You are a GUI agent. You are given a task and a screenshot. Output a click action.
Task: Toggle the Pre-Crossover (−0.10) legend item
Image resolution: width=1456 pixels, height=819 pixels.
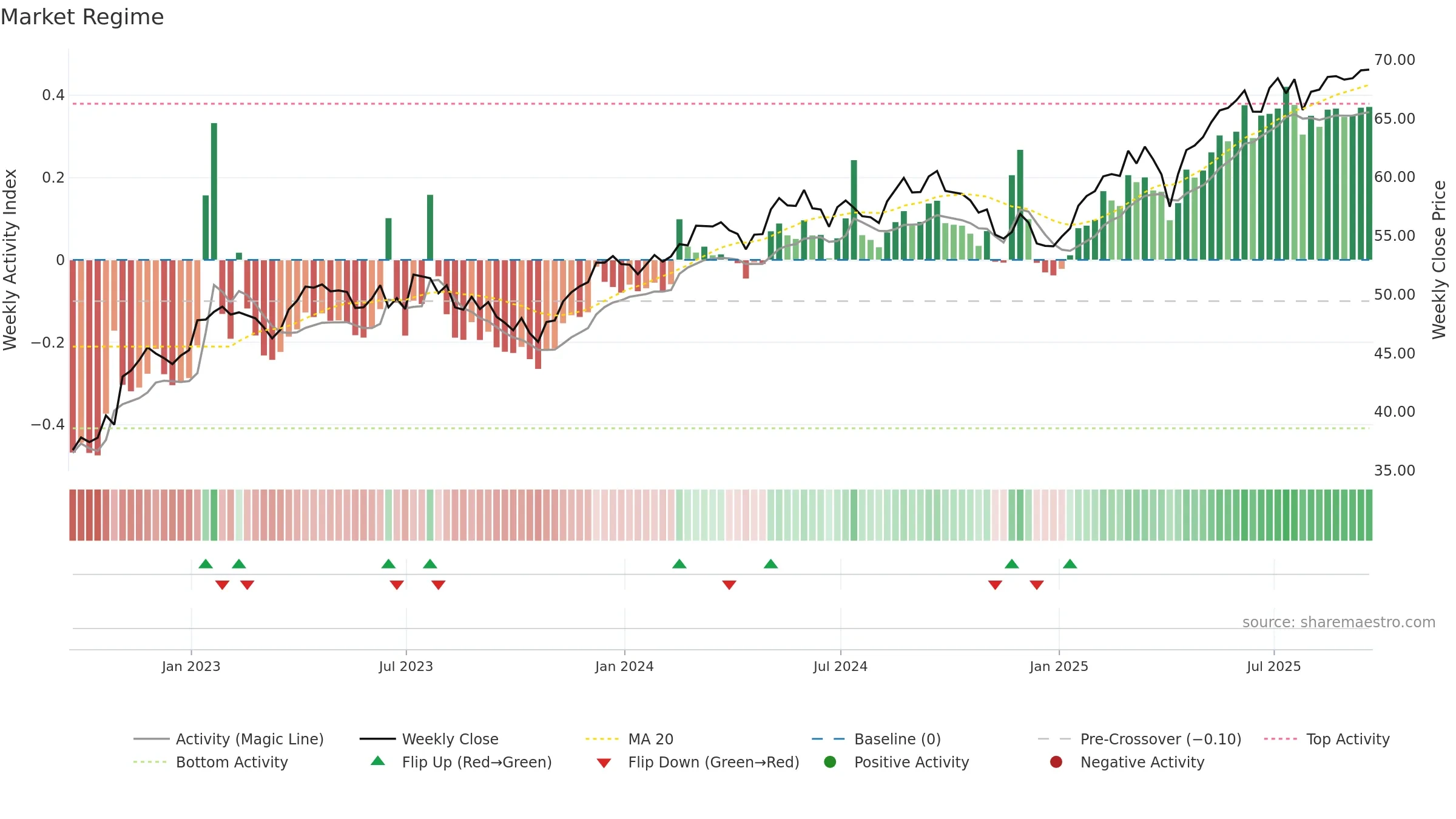(1139, 739)
